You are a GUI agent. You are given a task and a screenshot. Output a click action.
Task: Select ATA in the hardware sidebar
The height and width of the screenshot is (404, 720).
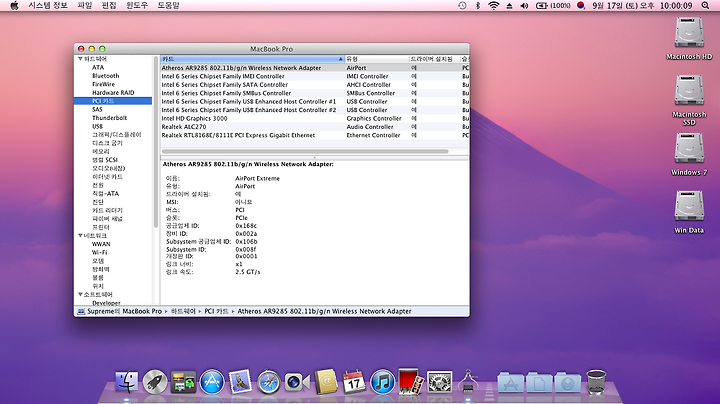click(98, 67)
